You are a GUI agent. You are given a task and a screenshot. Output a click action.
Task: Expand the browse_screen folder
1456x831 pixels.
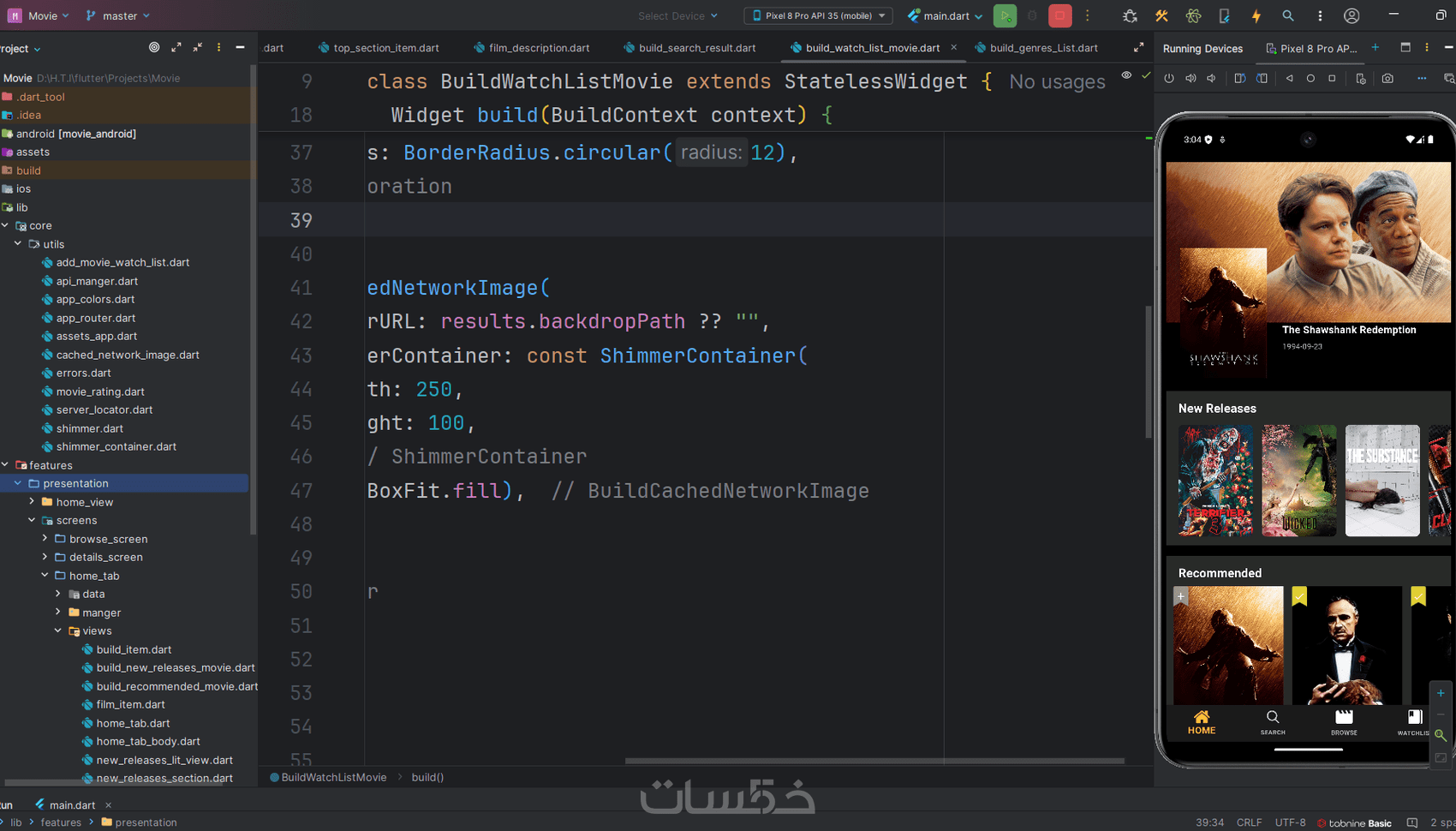45,539
